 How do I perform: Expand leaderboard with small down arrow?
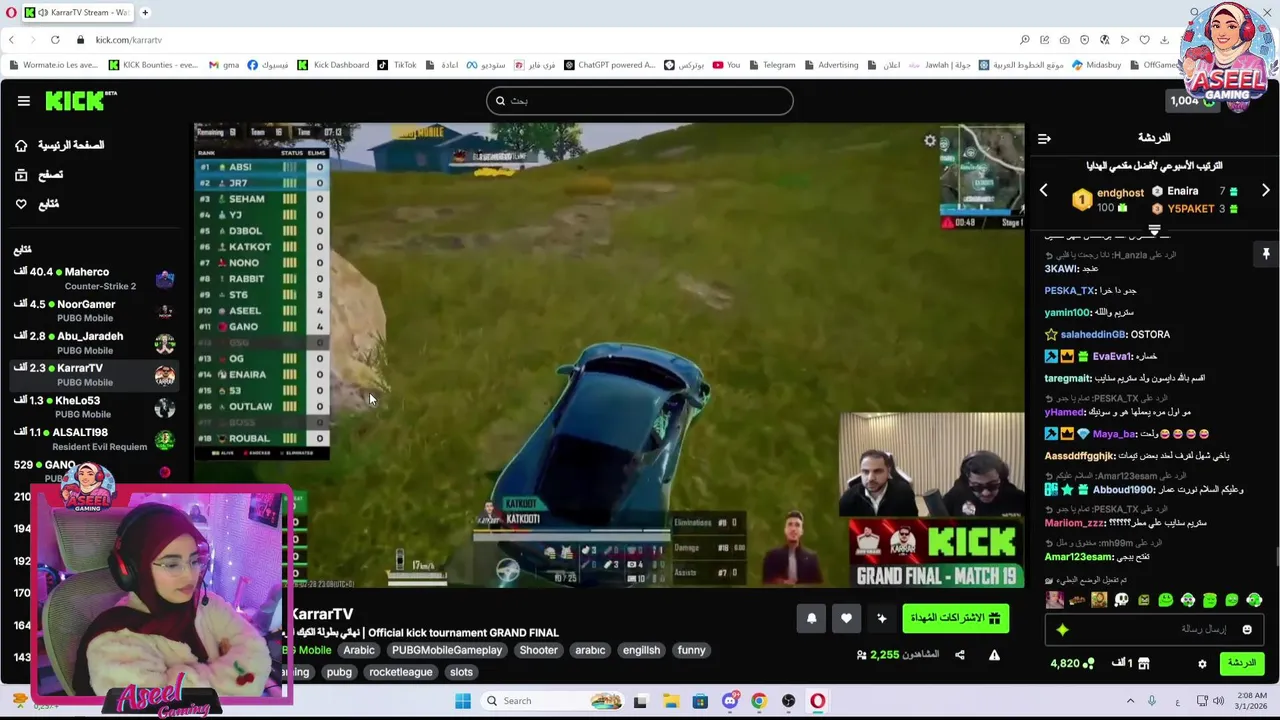click(x=1154, y=230)
